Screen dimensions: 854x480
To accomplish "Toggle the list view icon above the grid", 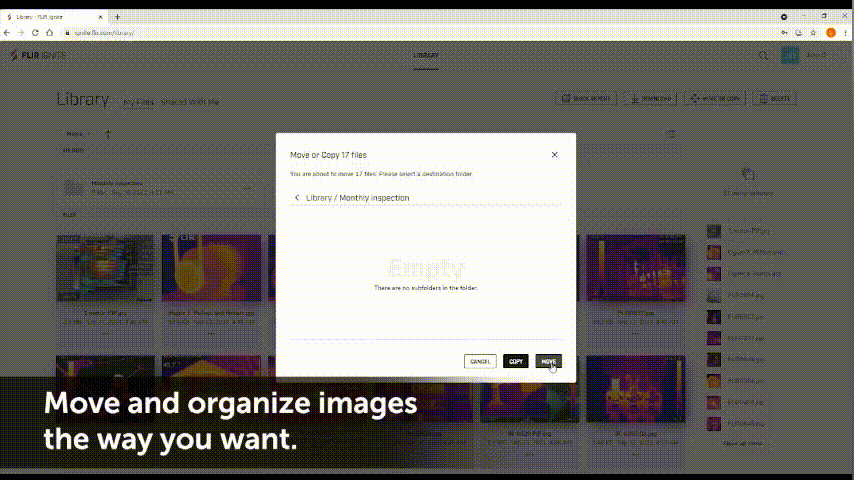I will point(671,134).
